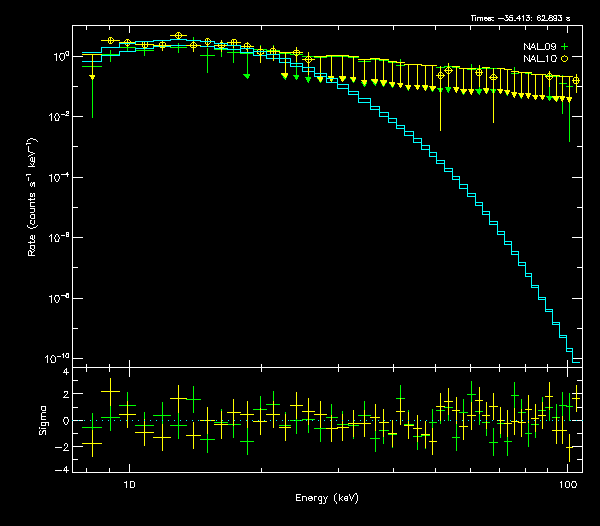Click the 10 tick label on energy axis
Viewport: 600px width, 526px height.
pyautogui.click(x=128, y=485)
